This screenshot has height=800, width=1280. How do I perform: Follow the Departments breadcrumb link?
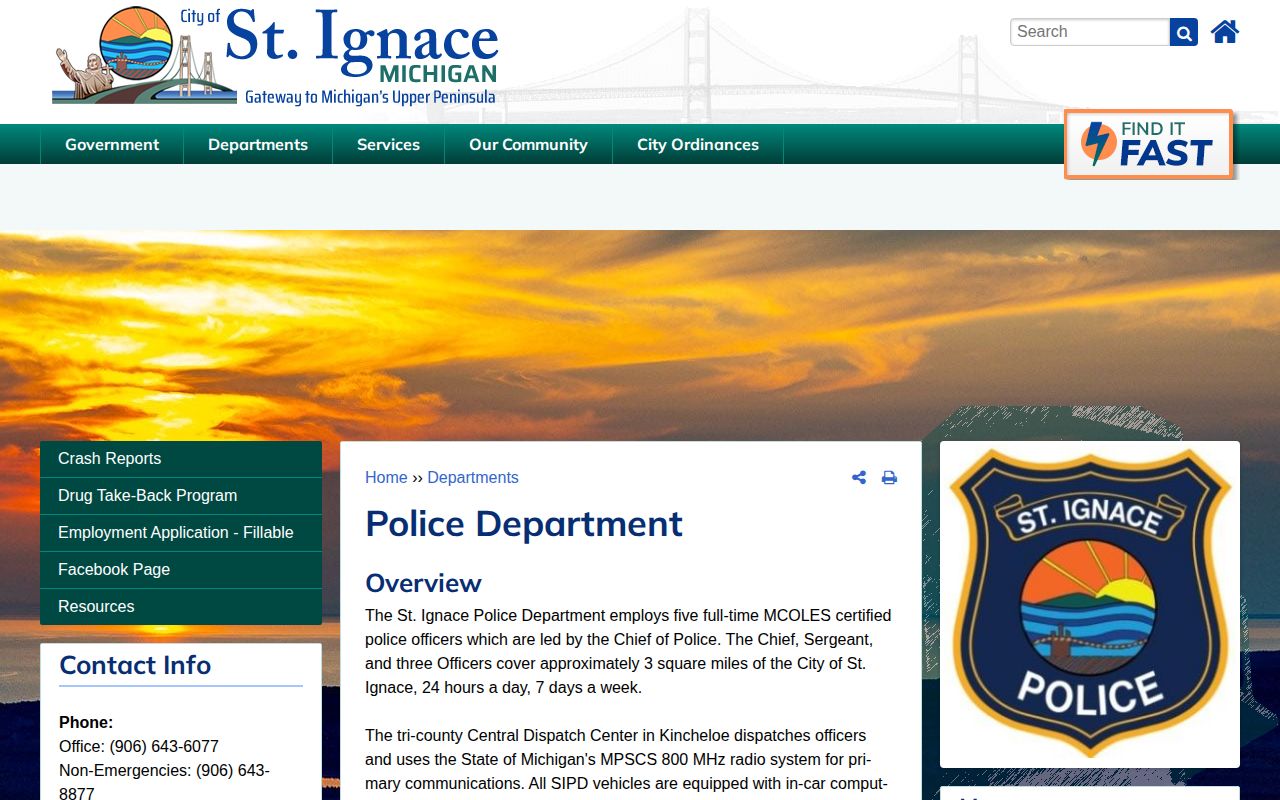(473, 478)
